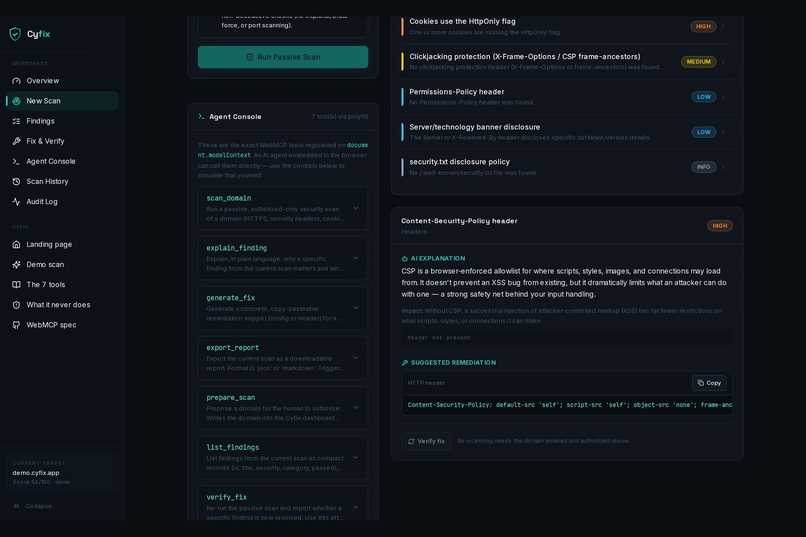Open the Demo scan link
This screenshot has height=537, width=806.
pyautogui.click(x=62, y=265)
